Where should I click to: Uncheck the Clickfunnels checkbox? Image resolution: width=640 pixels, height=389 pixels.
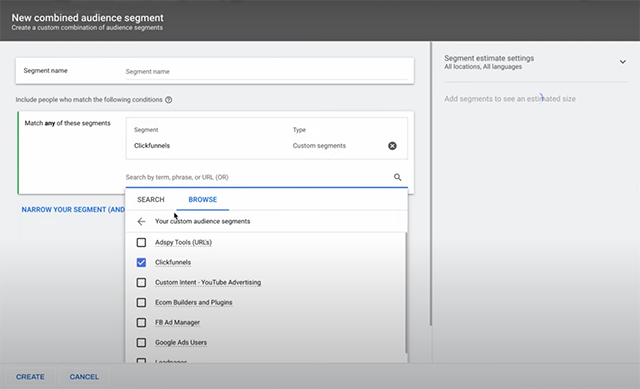(141, 262)
